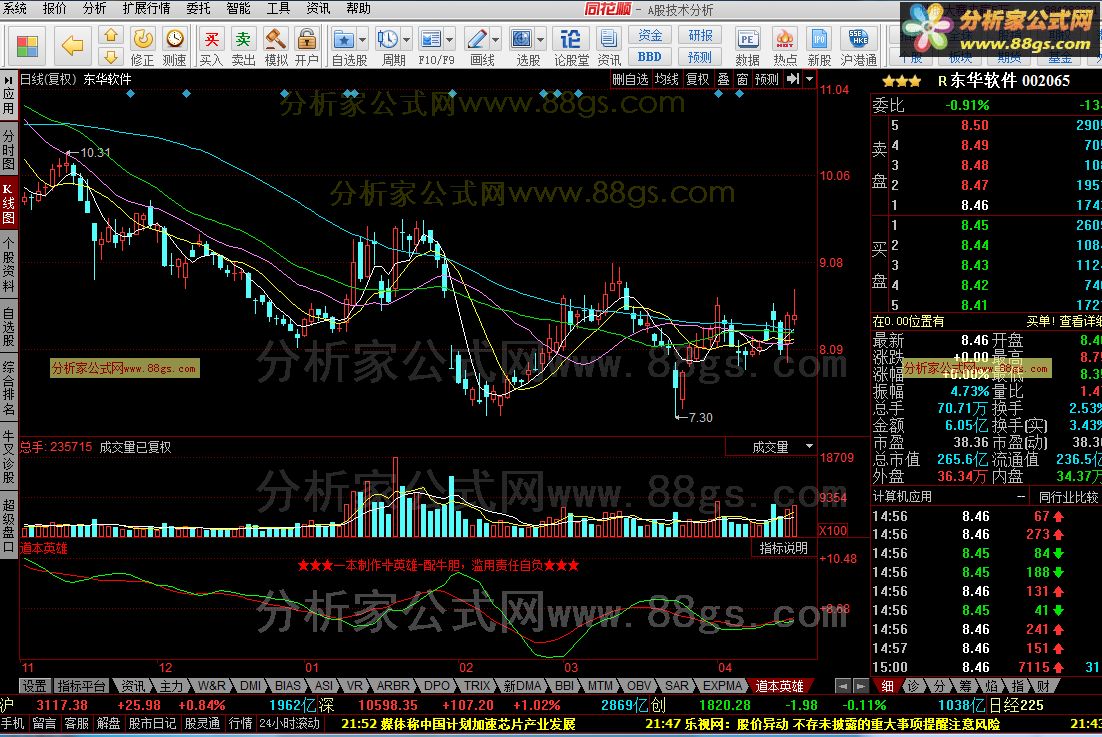Open the 测速 speed test tool

tap(174, 46)
